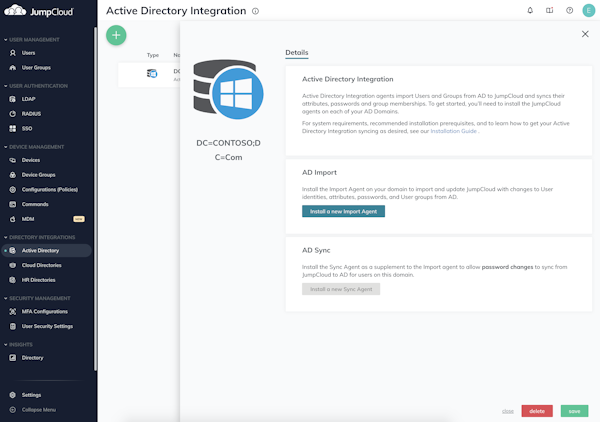The width and height of the screenshot is (600, 422).
Task: Click the info icon beside page title
Action: (x=256, y=12)
